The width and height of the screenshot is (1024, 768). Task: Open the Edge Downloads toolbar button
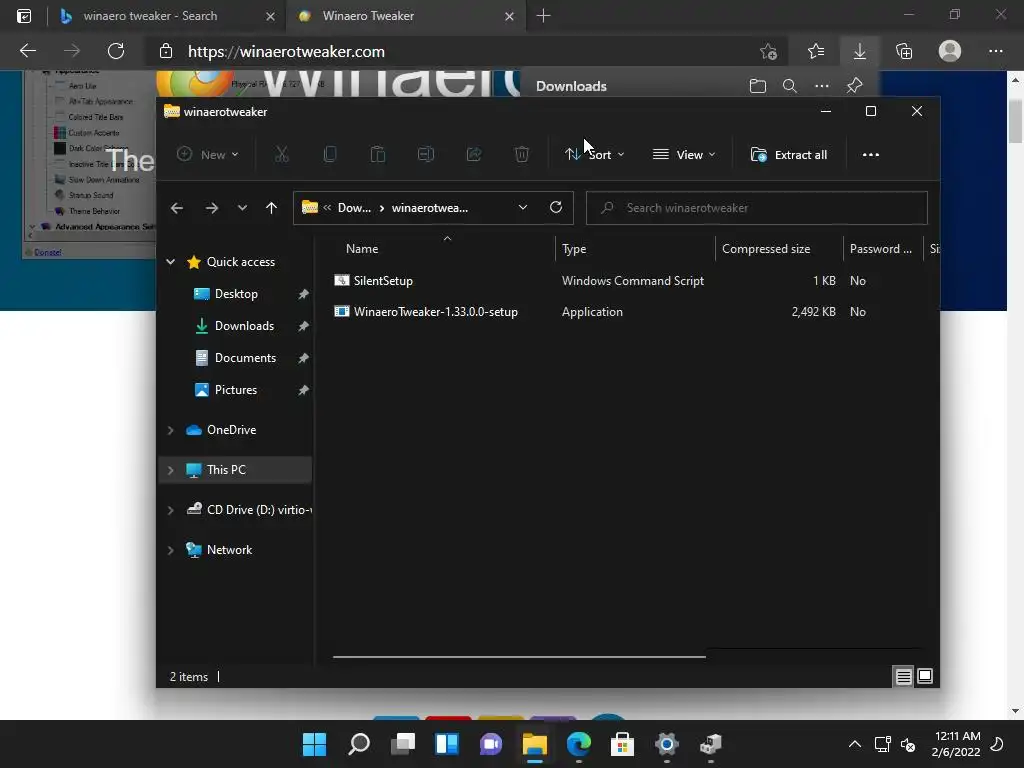tap(860, 51)
